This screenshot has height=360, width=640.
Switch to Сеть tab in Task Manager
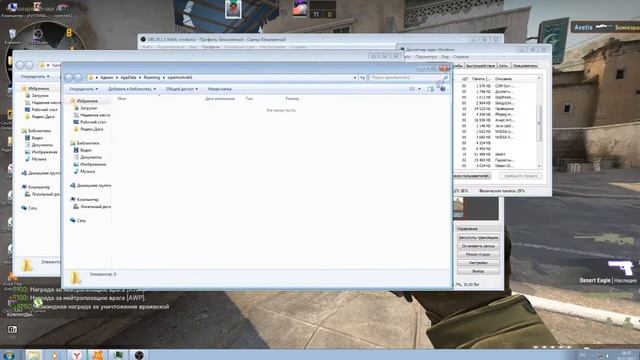[x=503, y=66]
